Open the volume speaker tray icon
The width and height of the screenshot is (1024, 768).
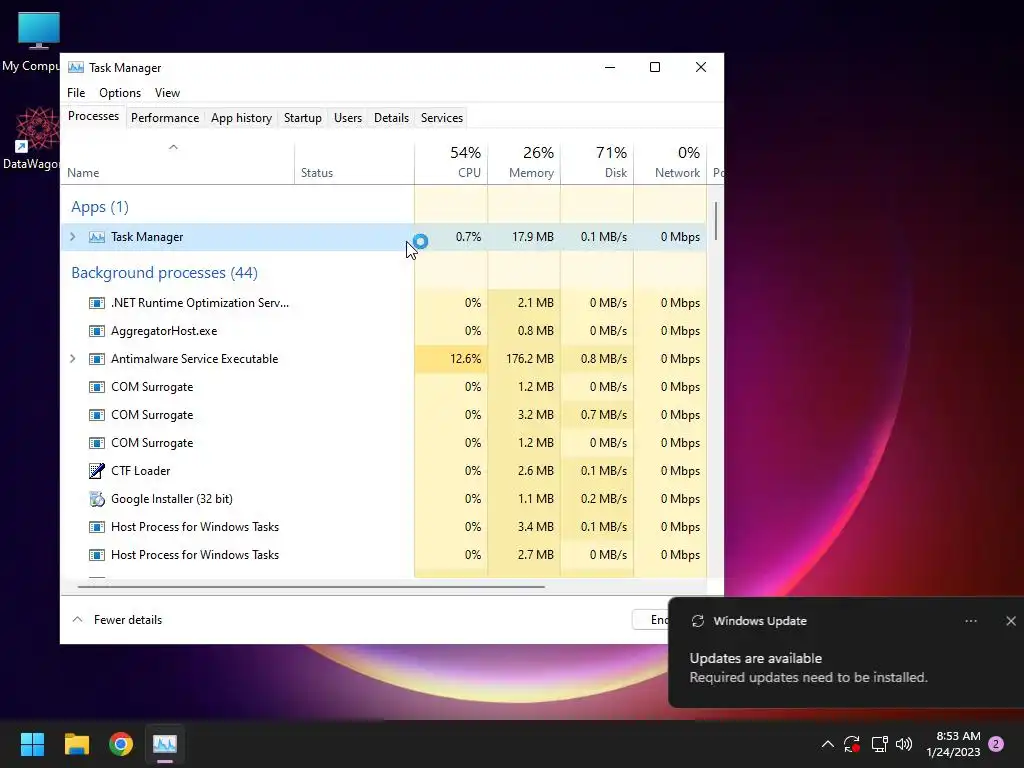tap(904, 744)
